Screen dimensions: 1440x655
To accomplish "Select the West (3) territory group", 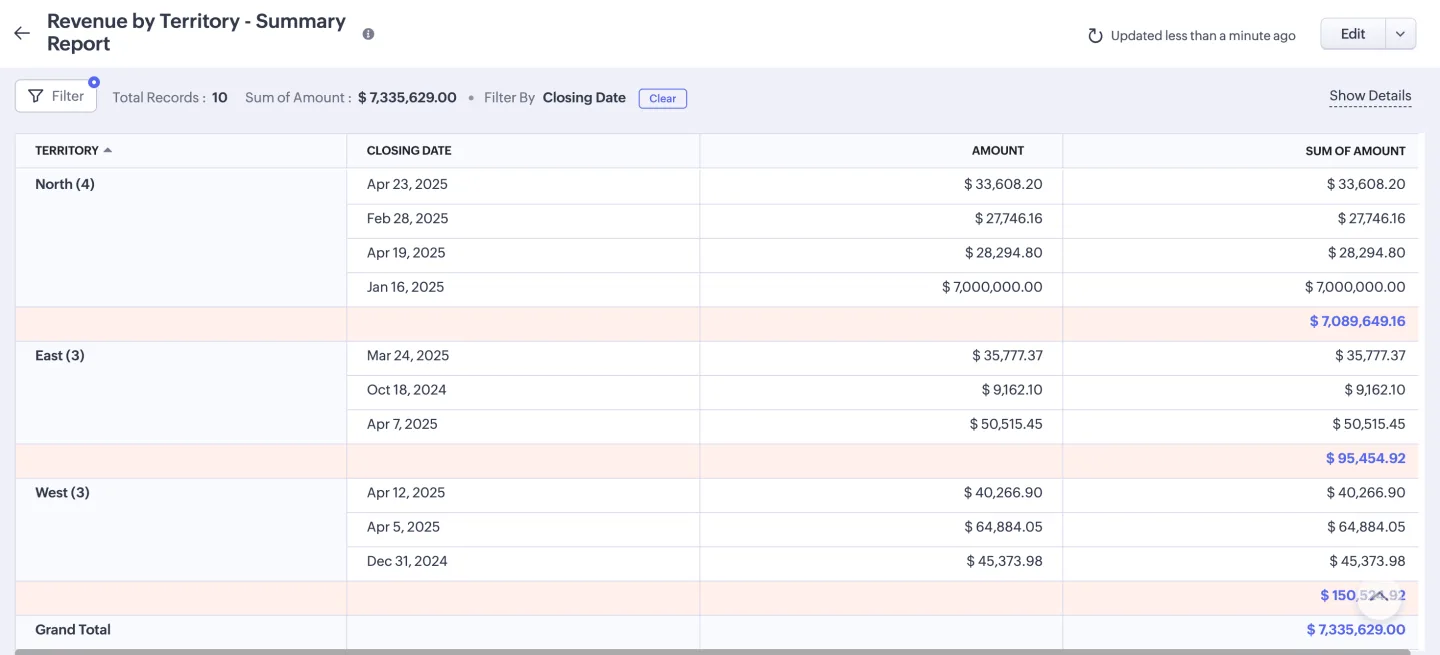I will (x=62, y=493).
